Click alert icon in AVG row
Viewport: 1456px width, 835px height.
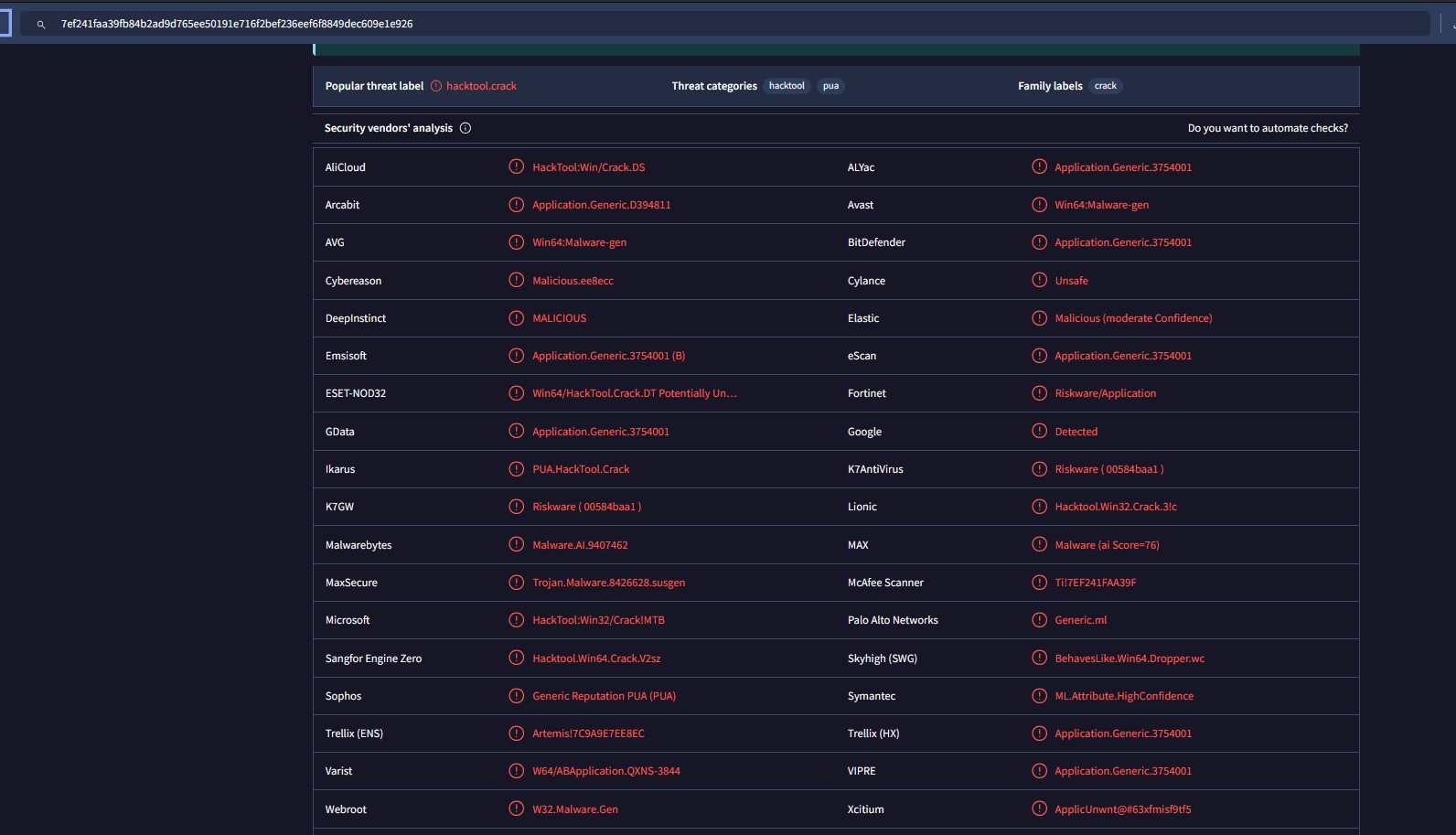517,242
